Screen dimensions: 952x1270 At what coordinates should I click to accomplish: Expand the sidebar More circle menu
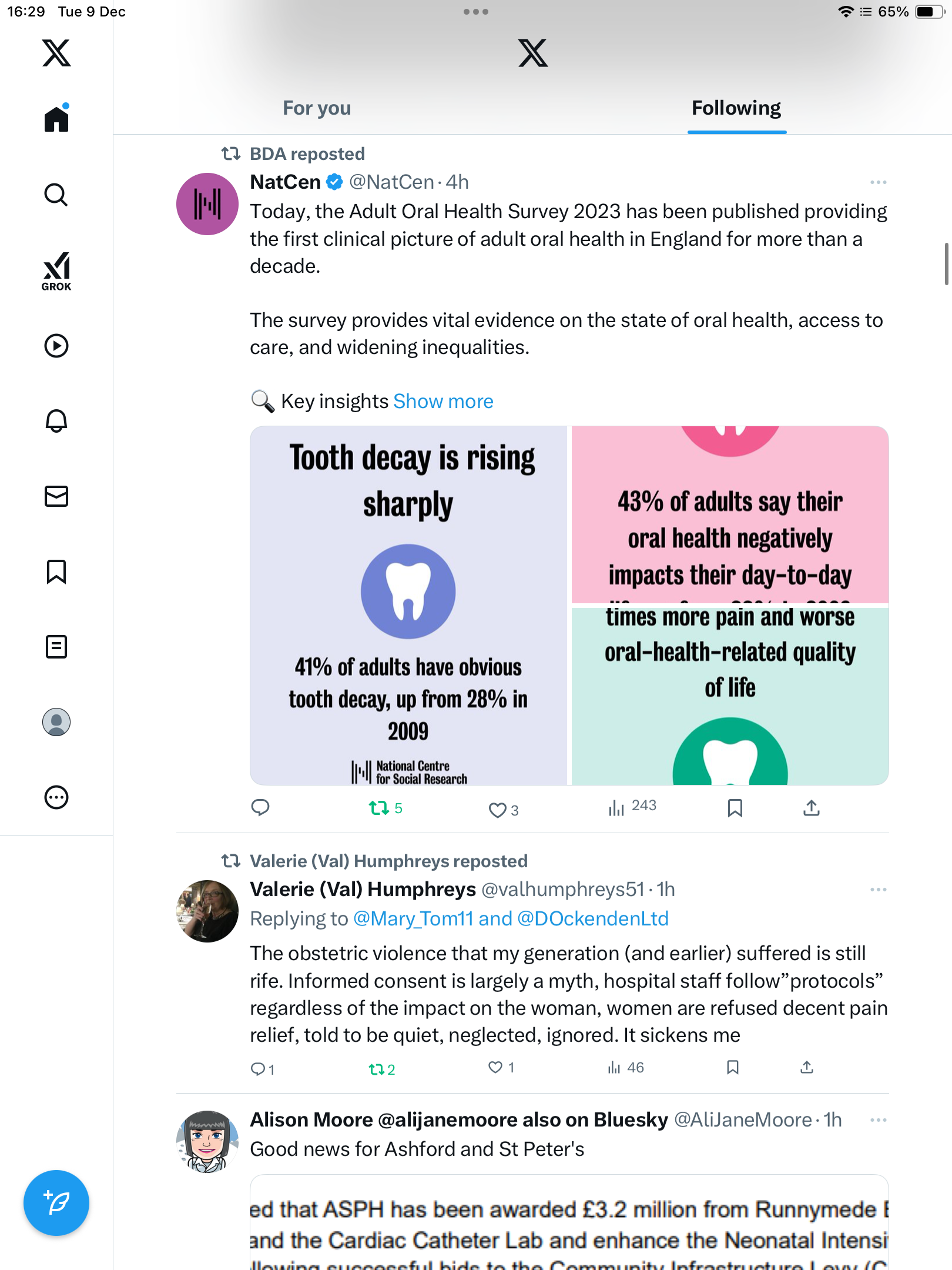coord(56,797)
